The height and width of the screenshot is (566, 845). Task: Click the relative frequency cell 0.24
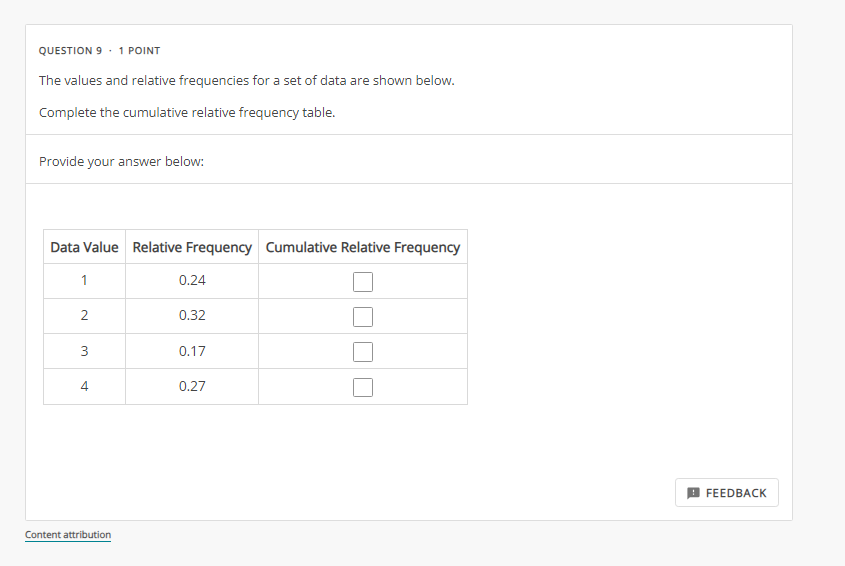[192, 281]
